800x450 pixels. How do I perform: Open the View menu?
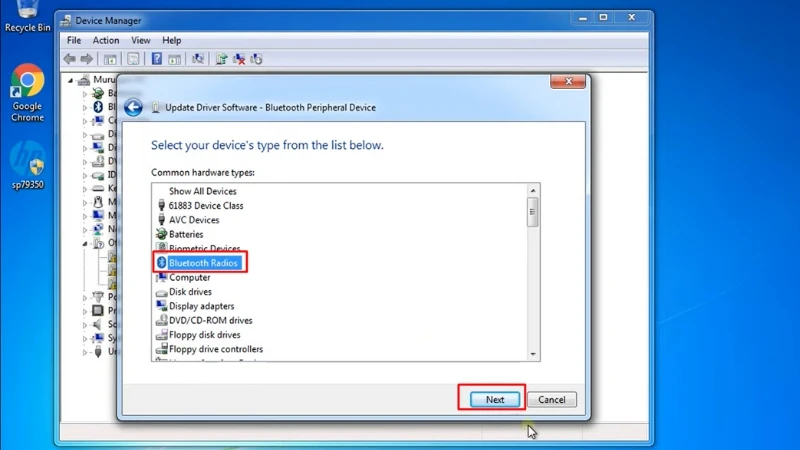(x=140, y=40)
